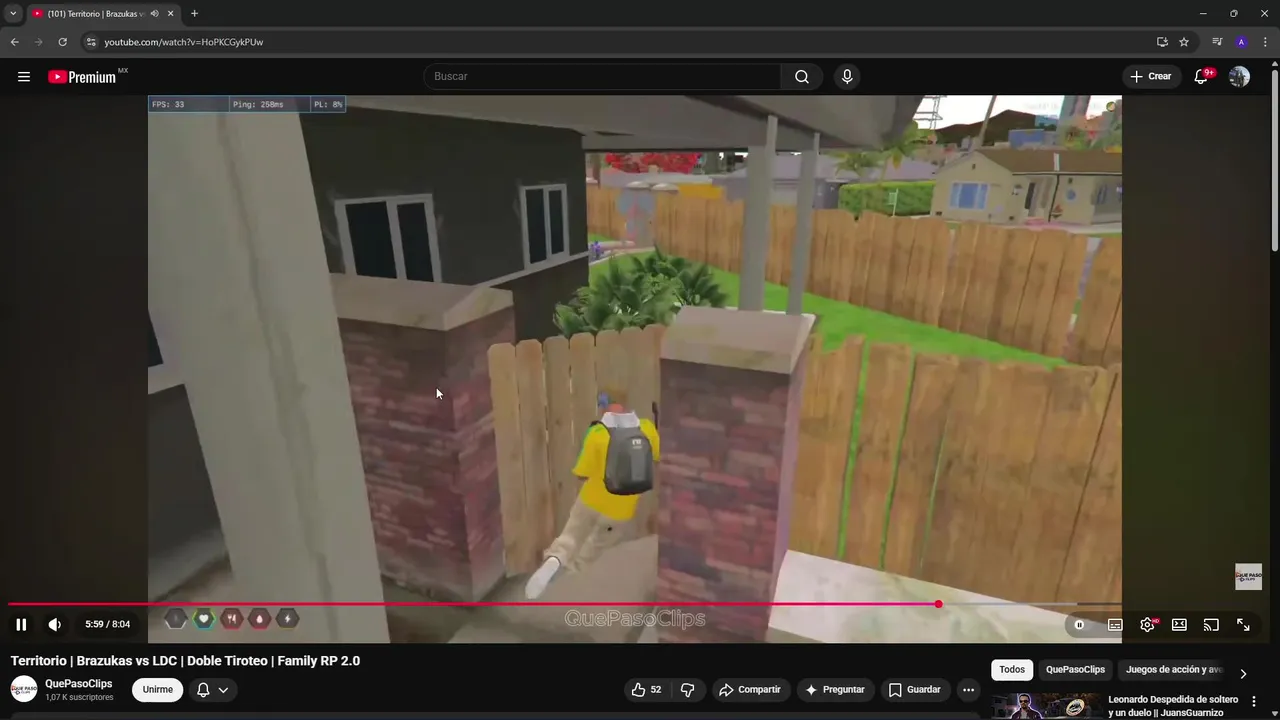Show next filter chips arrow
Image resolution: width=1280 pixels, height=720 pixels.
pos(1243,673)
